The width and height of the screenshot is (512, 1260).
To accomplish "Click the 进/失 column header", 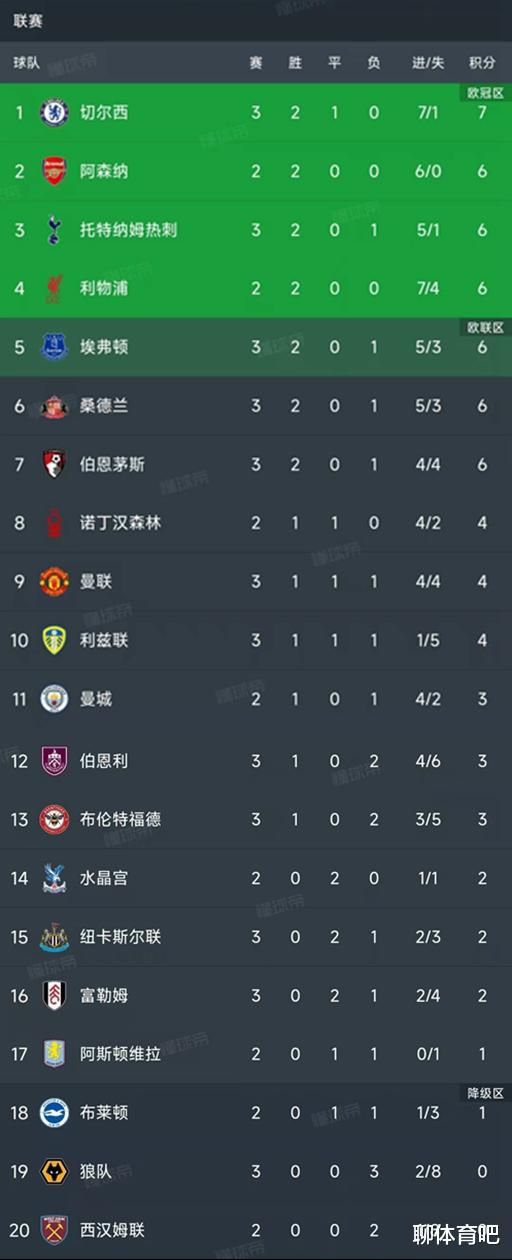I will point(428,62).
